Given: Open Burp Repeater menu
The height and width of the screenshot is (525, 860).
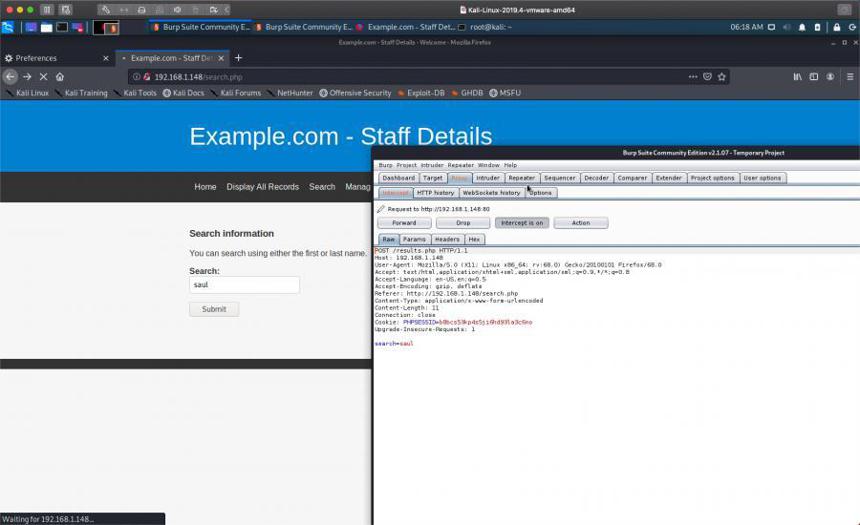Looking at the screenshot, I should [460, 165].
